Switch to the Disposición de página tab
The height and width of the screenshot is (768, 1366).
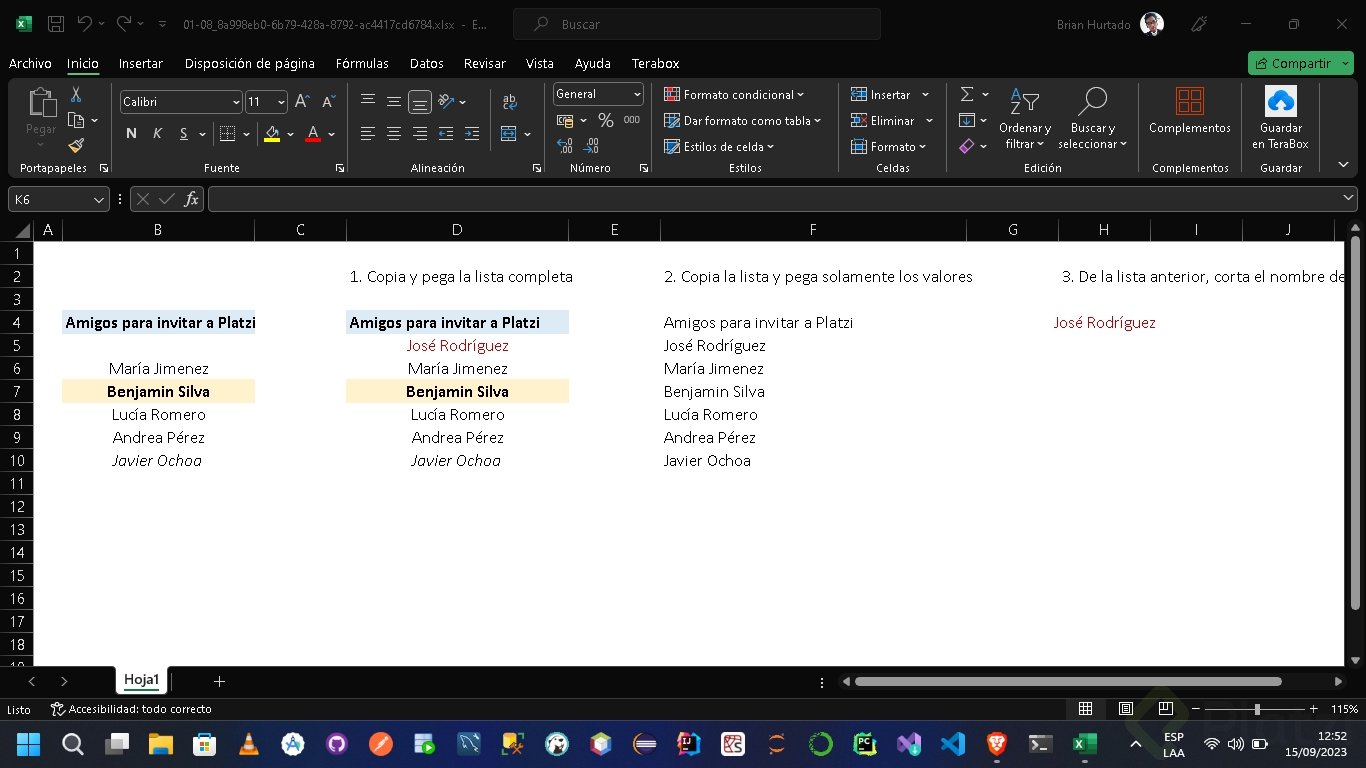click(x=250, y=63)
